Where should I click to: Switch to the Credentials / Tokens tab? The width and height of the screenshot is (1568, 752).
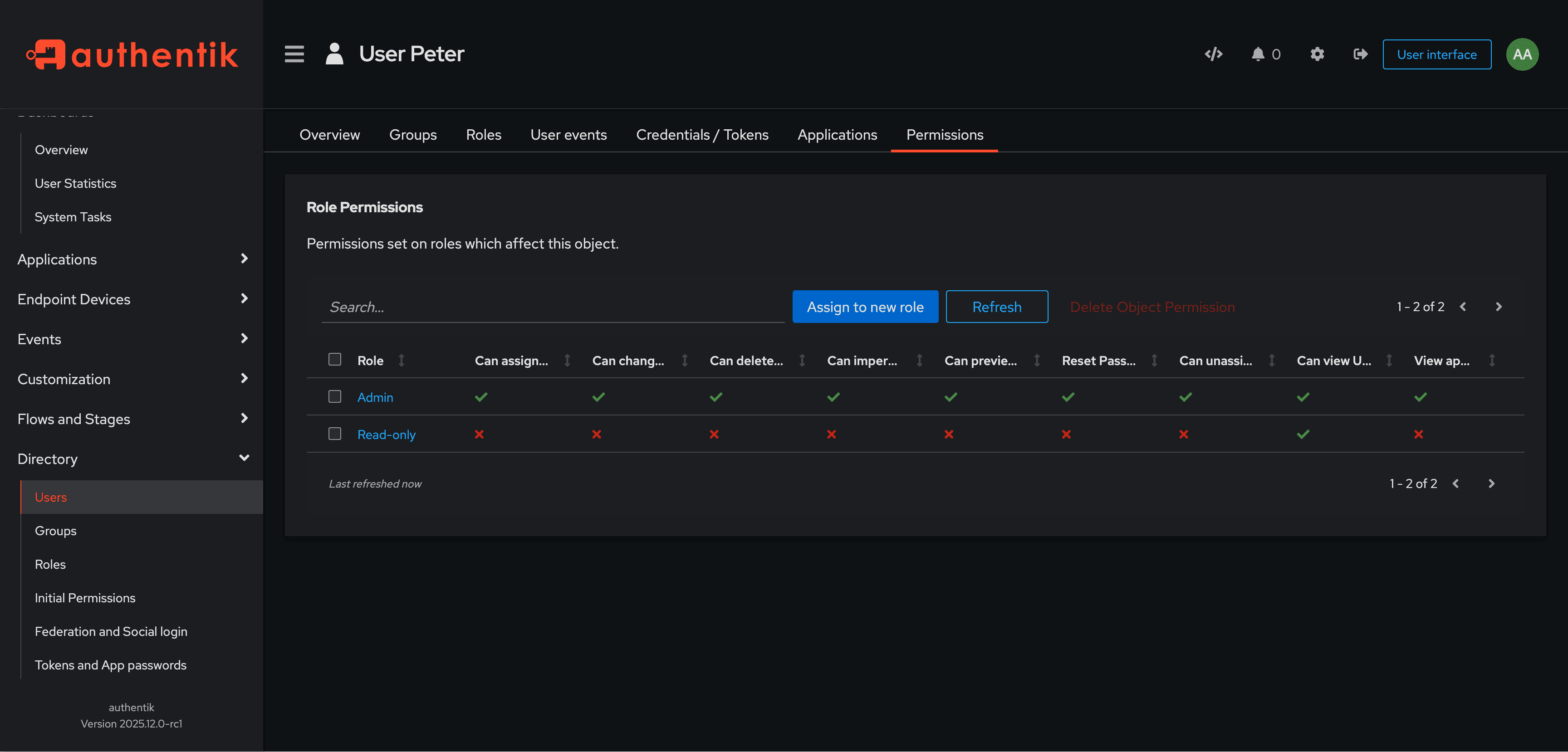pyautogui.click(x=702, y=134)
